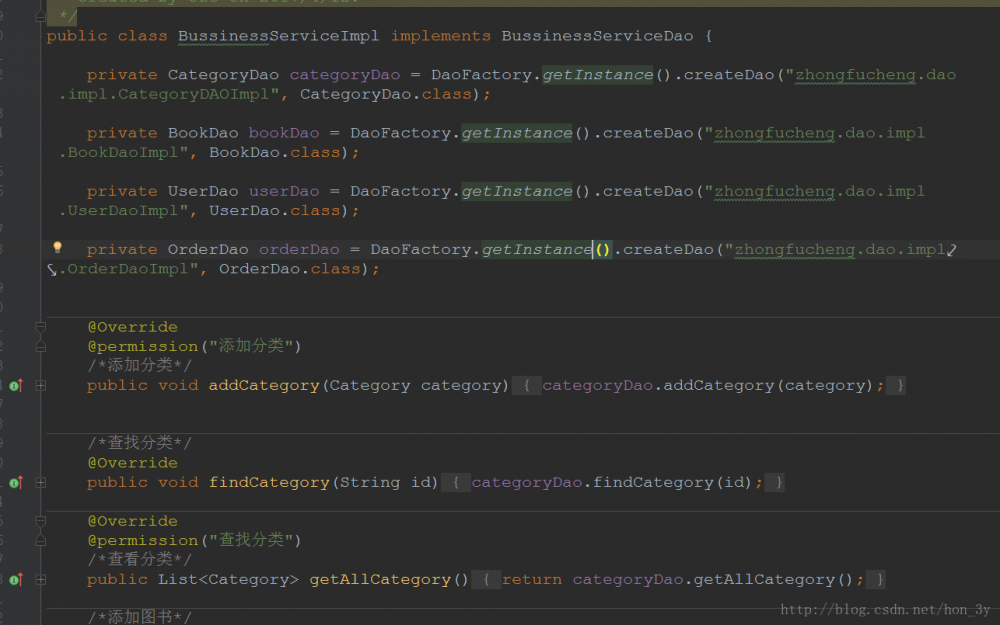This screenshot has width=1000, height=625.
Task: Click the interface name BussinessServiceDao
Action: click(x=597, y=36)
